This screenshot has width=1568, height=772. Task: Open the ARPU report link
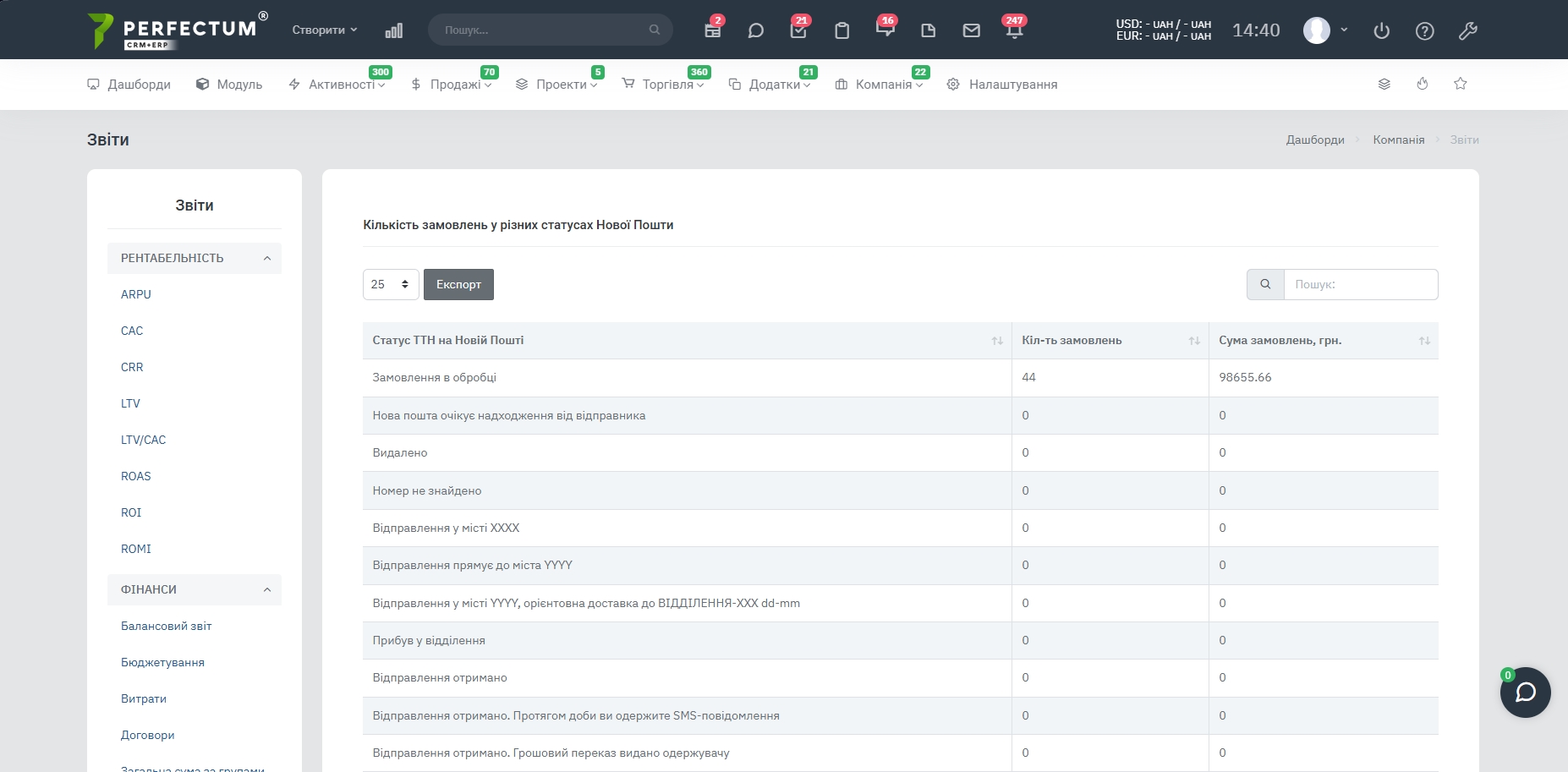pos(136,294)
